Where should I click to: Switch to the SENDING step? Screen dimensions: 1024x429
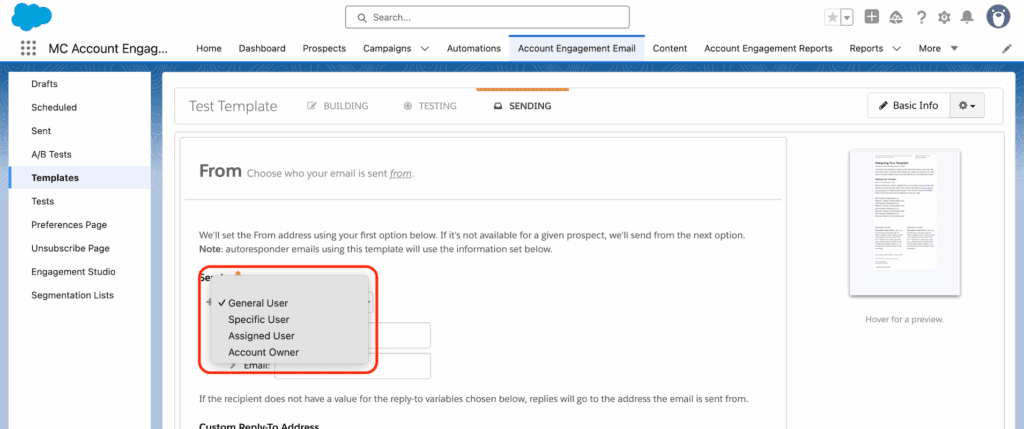click(x=522, y=106)
